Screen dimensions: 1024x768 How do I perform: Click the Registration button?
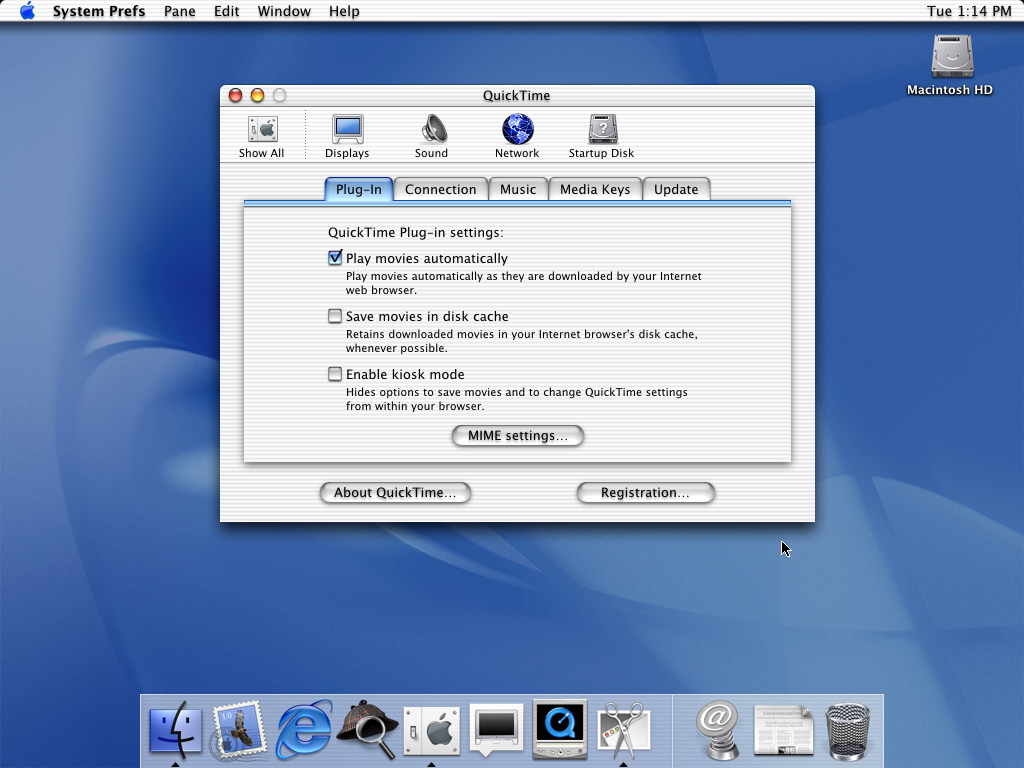tap(645, 493)
